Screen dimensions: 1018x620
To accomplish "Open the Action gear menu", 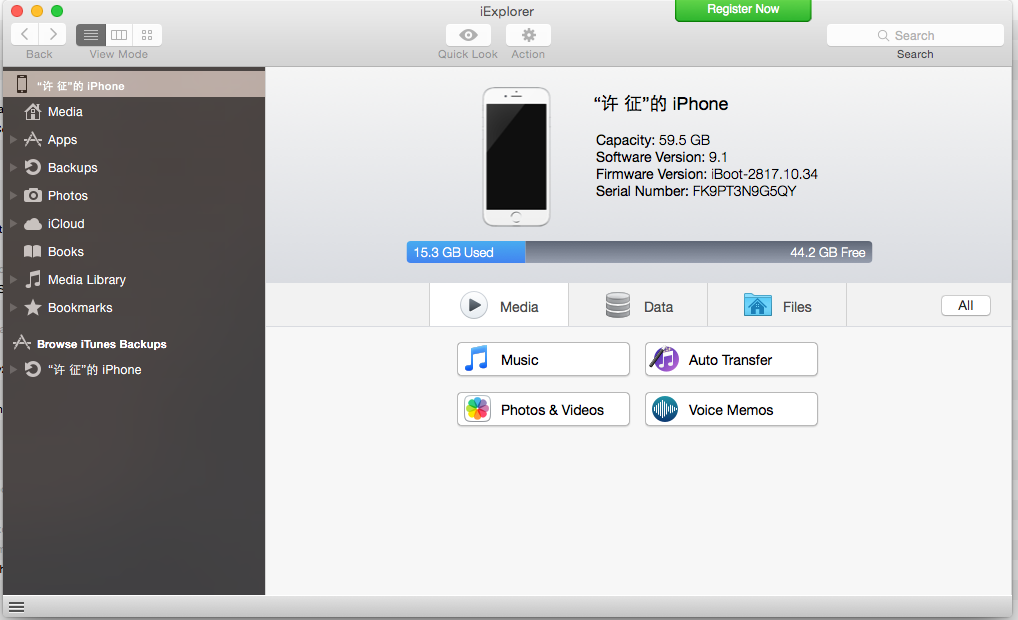I will (x=528, y=35).
